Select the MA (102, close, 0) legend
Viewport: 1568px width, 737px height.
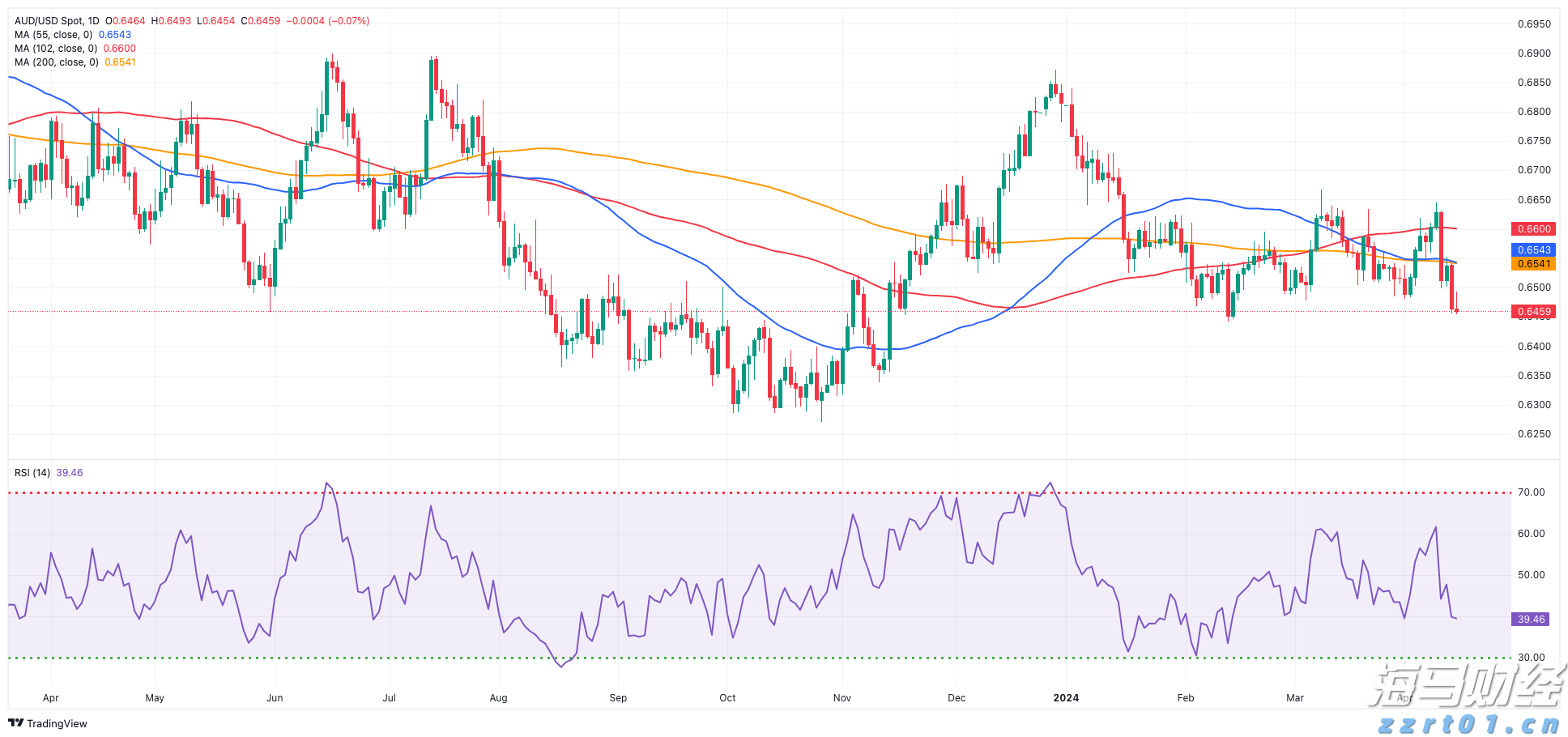56,49
